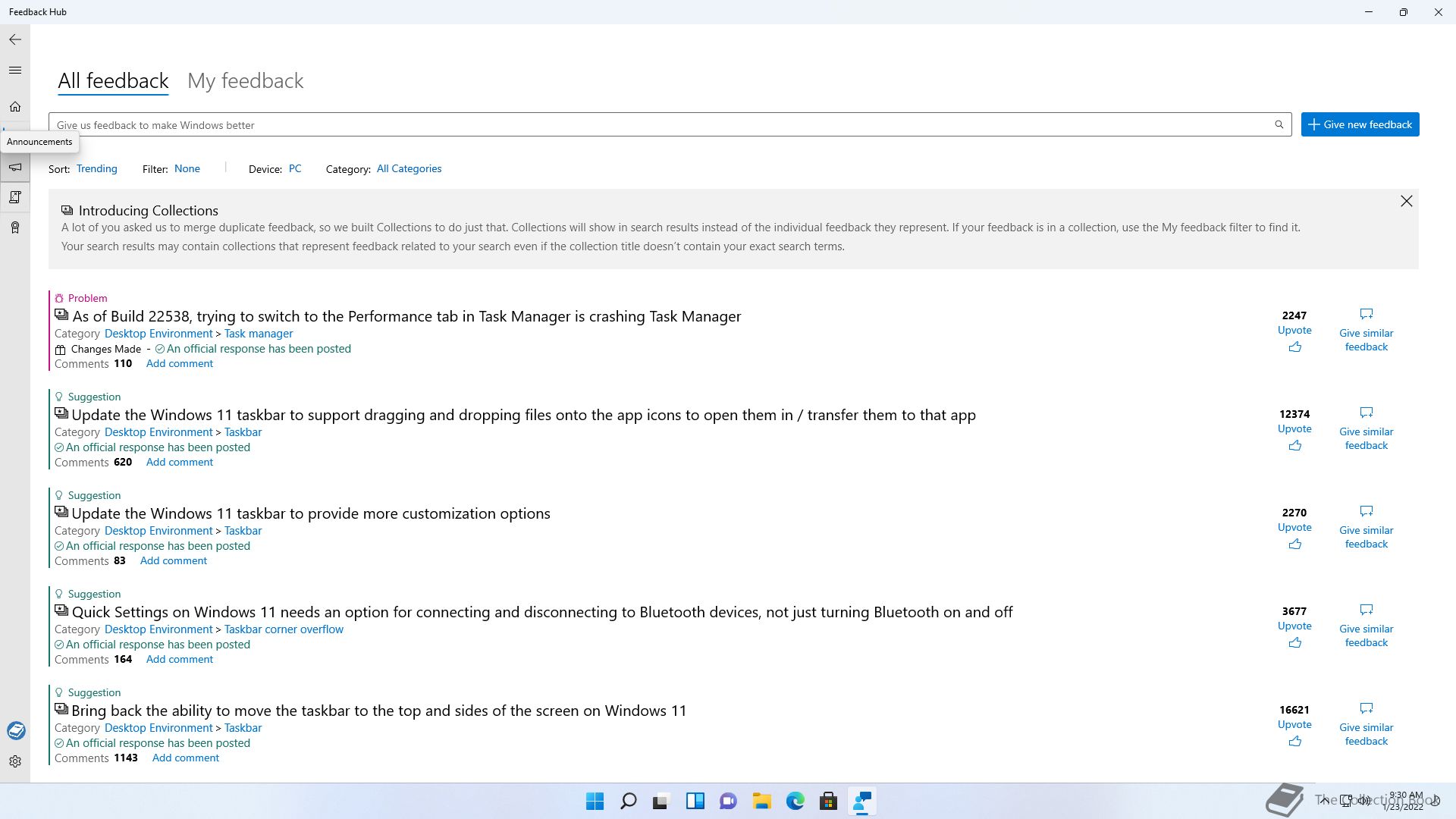Add comment on customization options suggestion
1456x819 pixels.
(x=174, y=560)
